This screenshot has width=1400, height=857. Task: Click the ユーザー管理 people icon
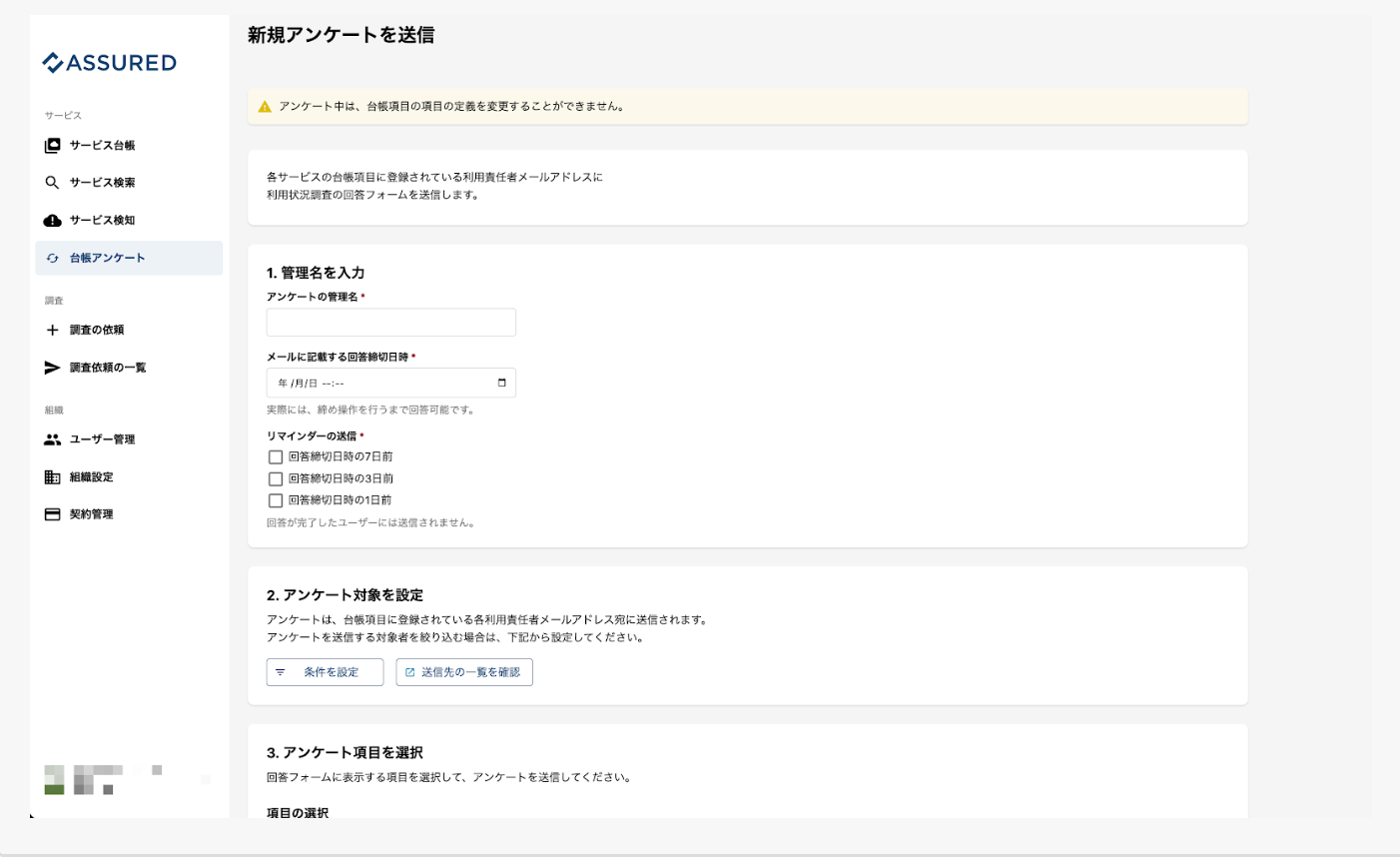tap(53, 439)
